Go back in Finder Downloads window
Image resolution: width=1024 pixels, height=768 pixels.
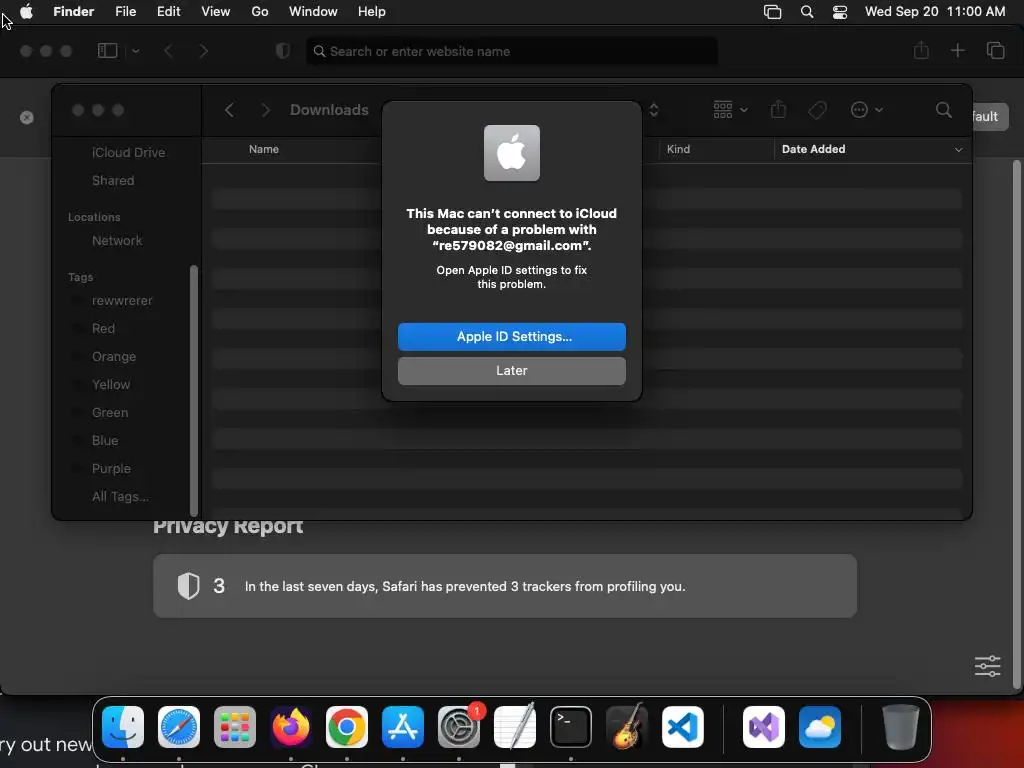pos(229,110)
